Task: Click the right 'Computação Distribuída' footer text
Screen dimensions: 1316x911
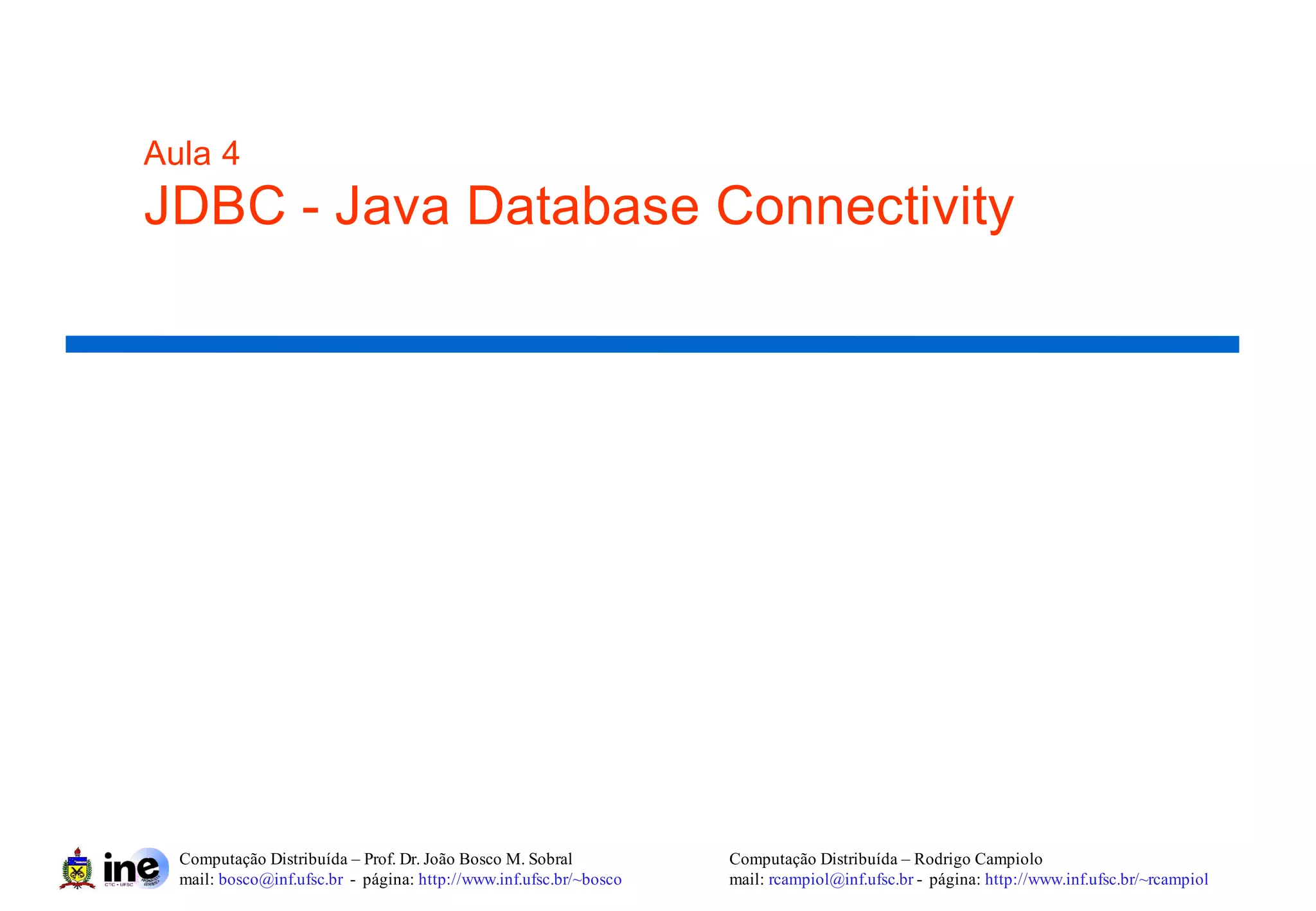Action: pos(813,859)
